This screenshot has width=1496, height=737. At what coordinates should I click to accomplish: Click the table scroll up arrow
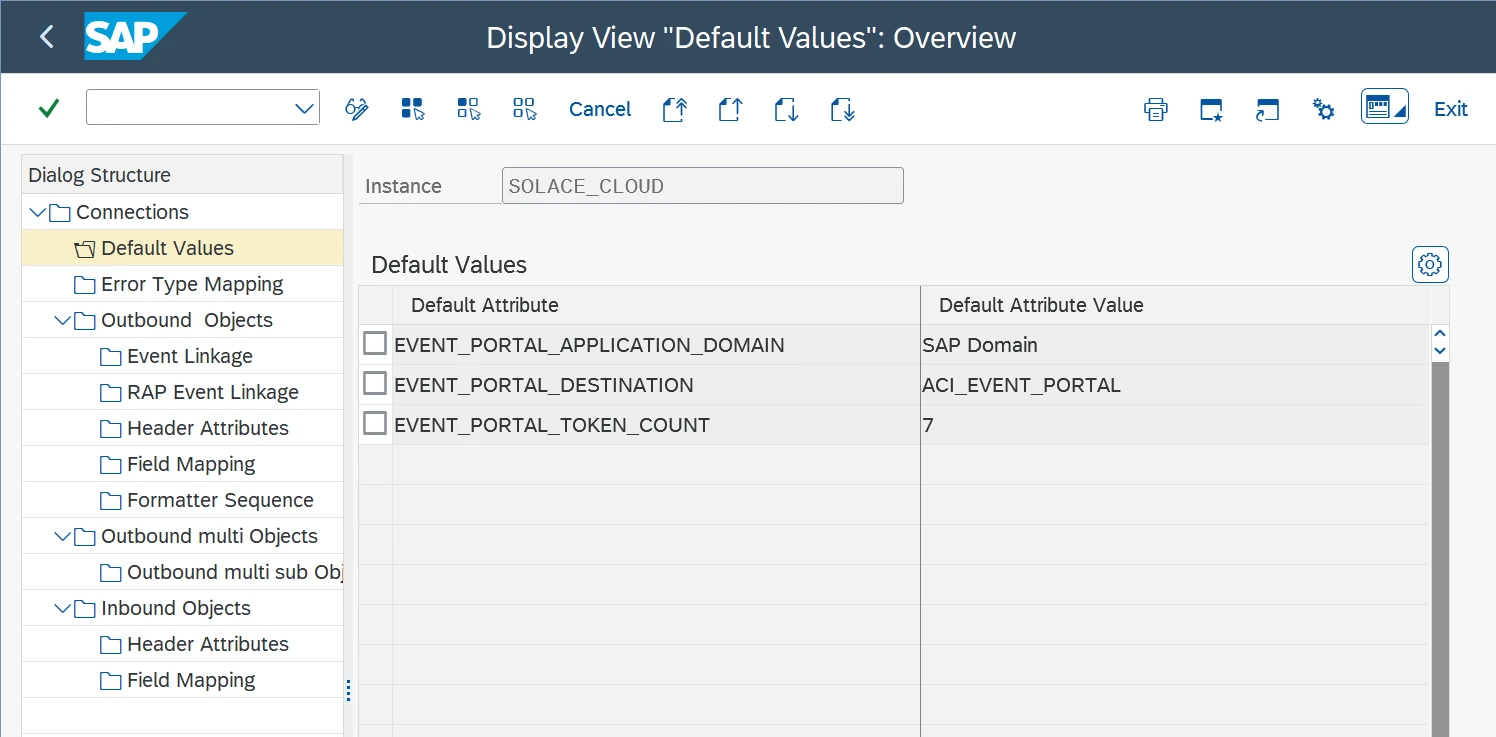pyautogui.click(x=1440, y=335)
